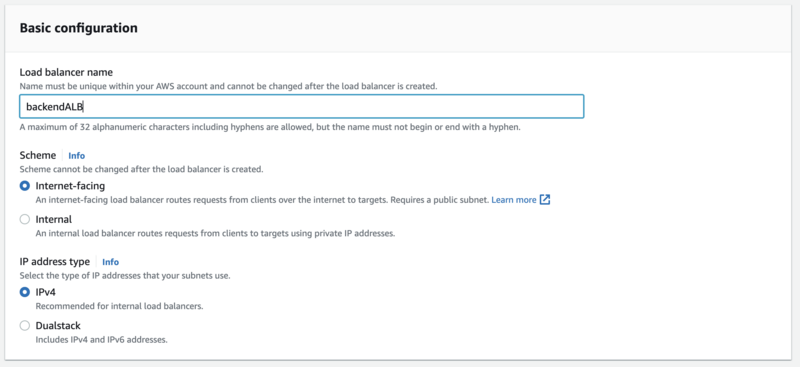800x367 pixels.
Task: Click the Dualstack option label text
Action: pyautogui.click(x=58, y=326)
